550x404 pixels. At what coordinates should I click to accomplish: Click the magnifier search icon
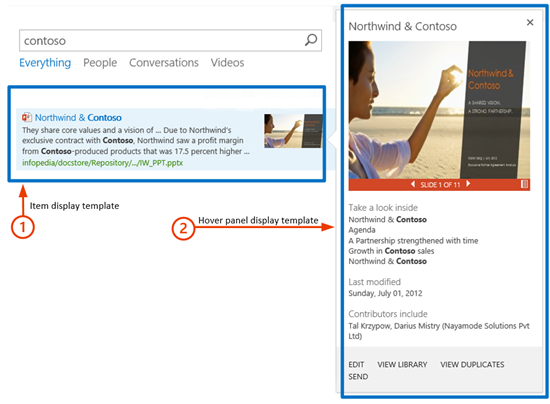coord(311,40)
